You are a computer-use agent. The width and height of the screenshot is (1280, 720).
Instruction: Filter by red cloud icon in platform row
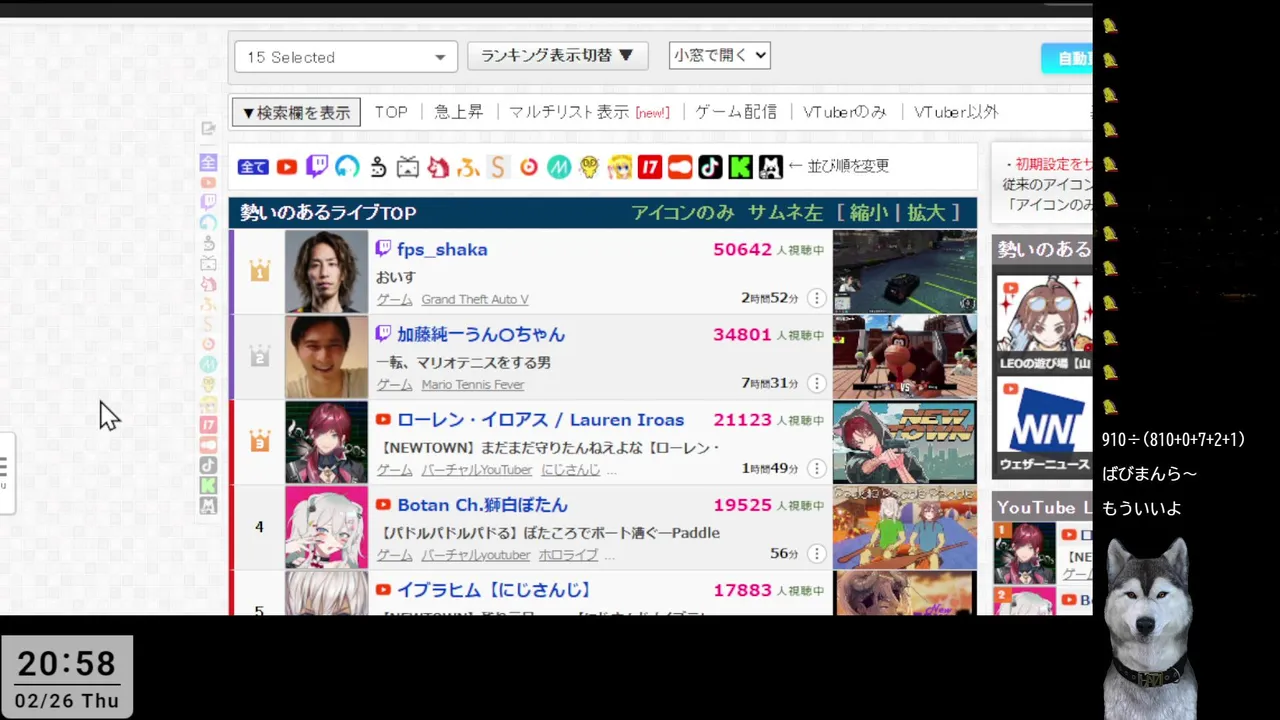(680, 167)
